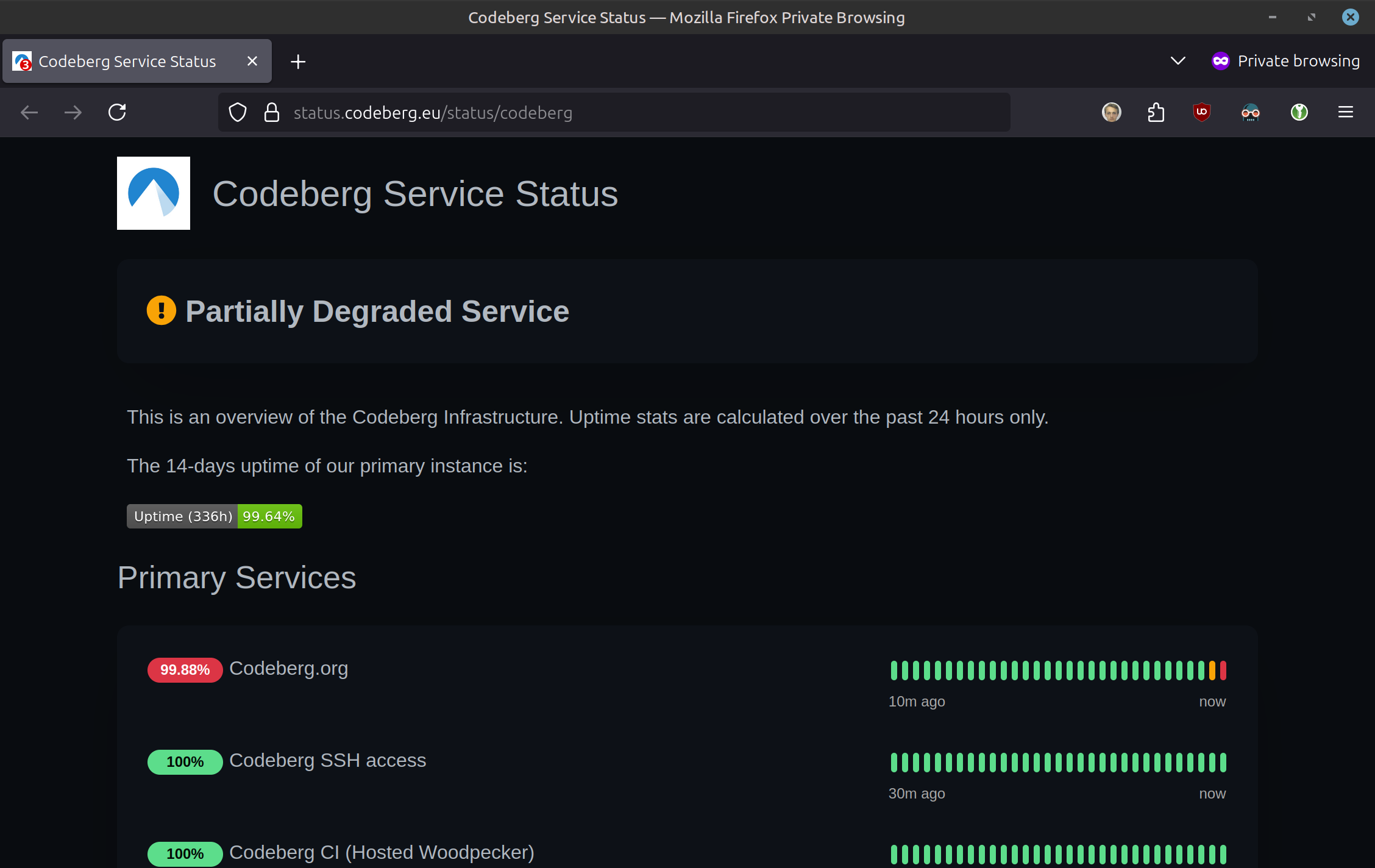Image resolution: width=1375 pixels, height=868 pixels.
Task: Open a new tab with plus button
Action: pyautogui.click(x=298, y=62)
